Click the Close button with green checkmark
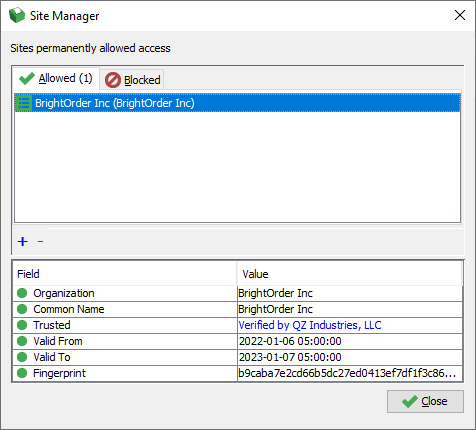 (425, 401)
